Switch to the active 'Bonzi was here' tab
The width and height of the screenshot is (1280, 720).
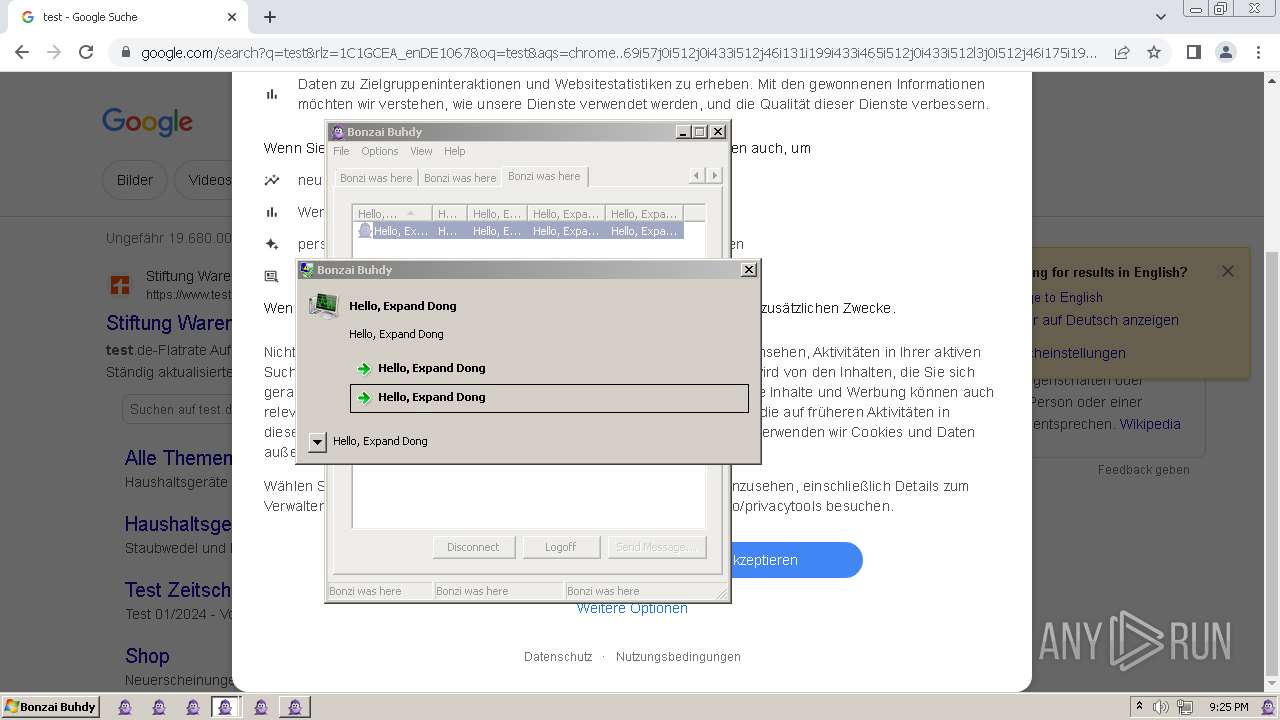click(544, 176)
